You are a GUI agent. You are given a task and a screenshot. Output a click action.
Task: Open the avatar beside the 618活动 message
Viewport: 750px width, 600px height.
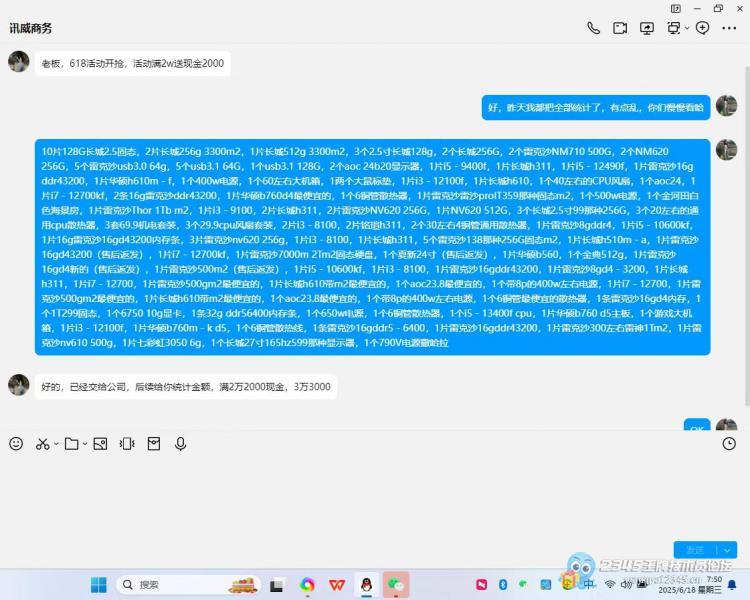point(19,62)
